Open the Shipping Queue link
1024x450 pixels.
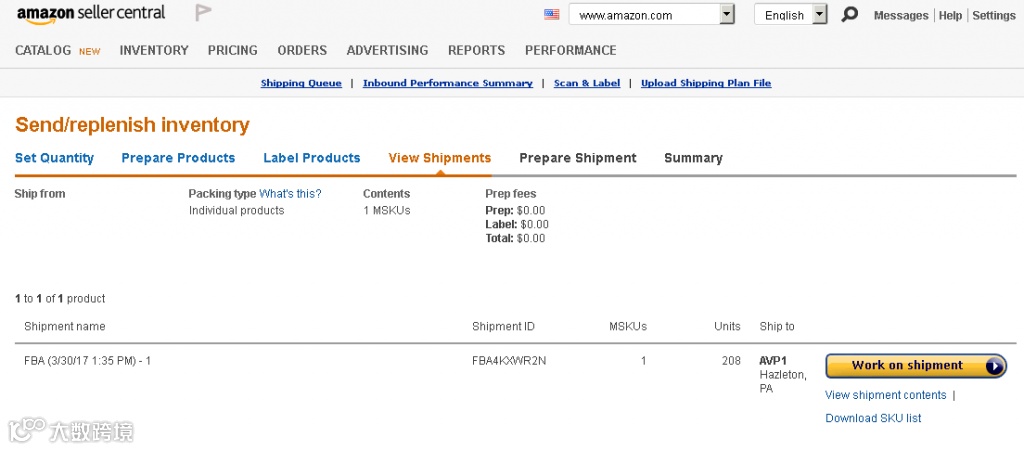click(301, 83)
